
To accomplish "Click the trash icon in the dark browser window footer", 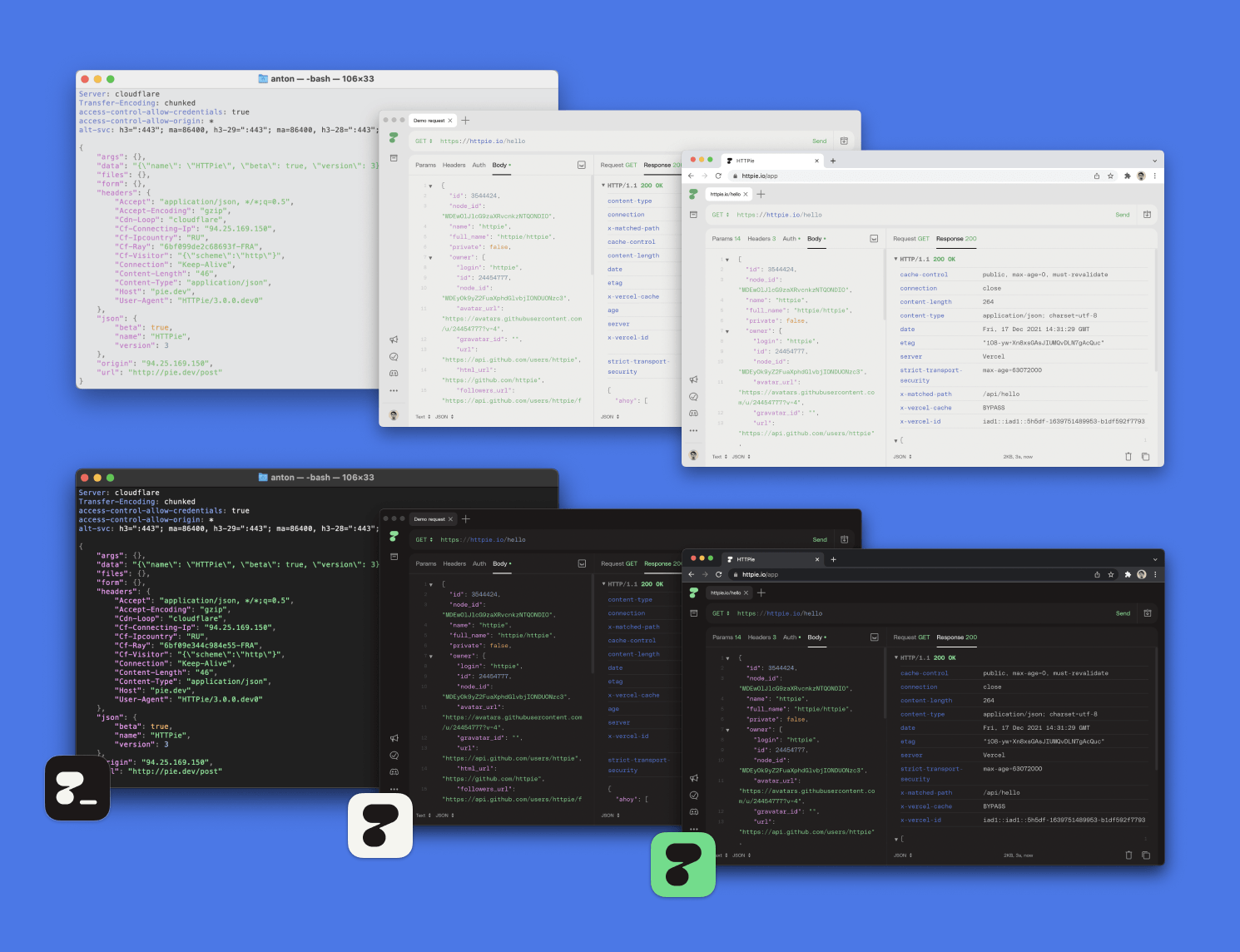I will [1128, 855].
